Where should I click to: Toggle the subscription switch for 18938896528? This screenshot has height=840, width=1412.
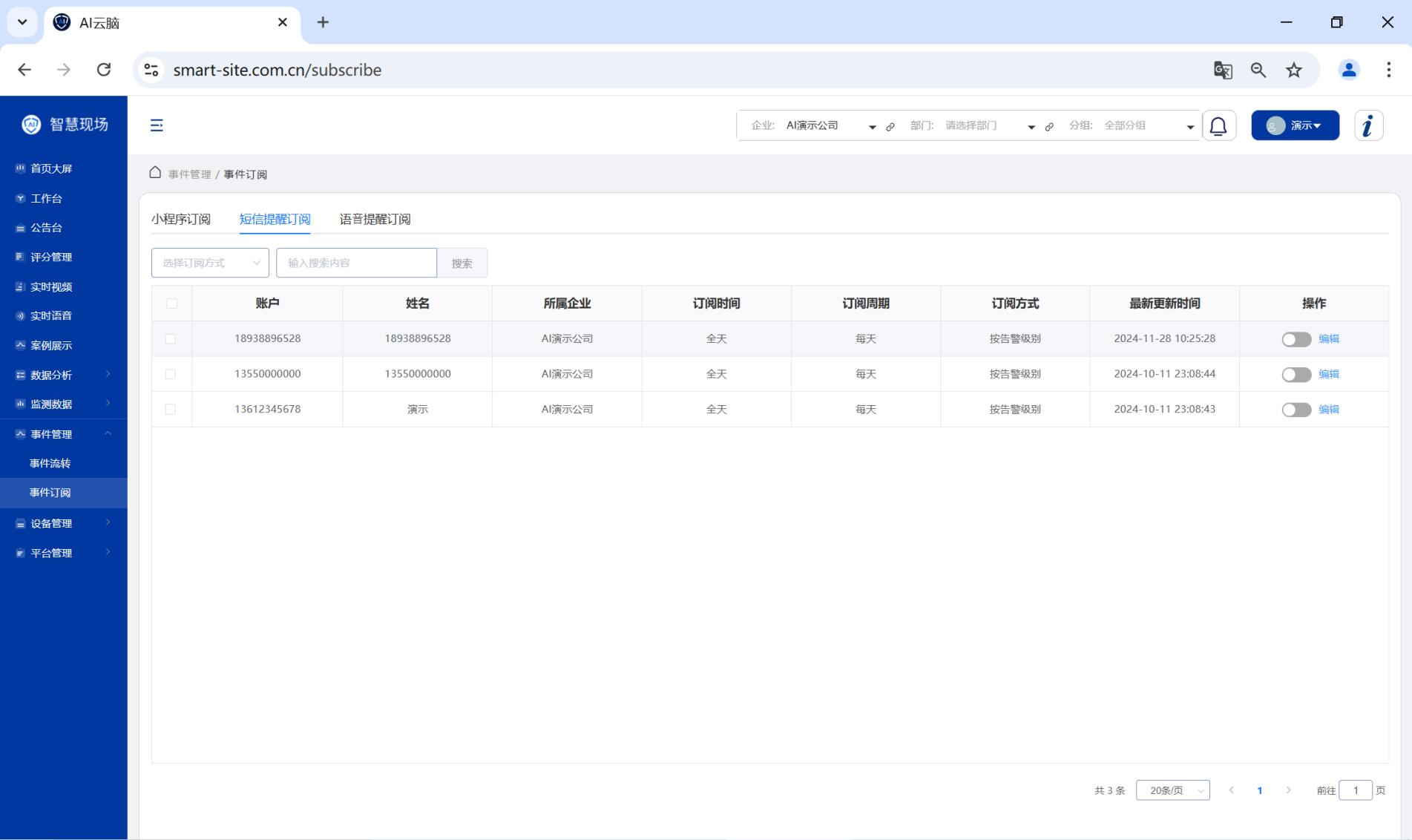pos(1296,339)
